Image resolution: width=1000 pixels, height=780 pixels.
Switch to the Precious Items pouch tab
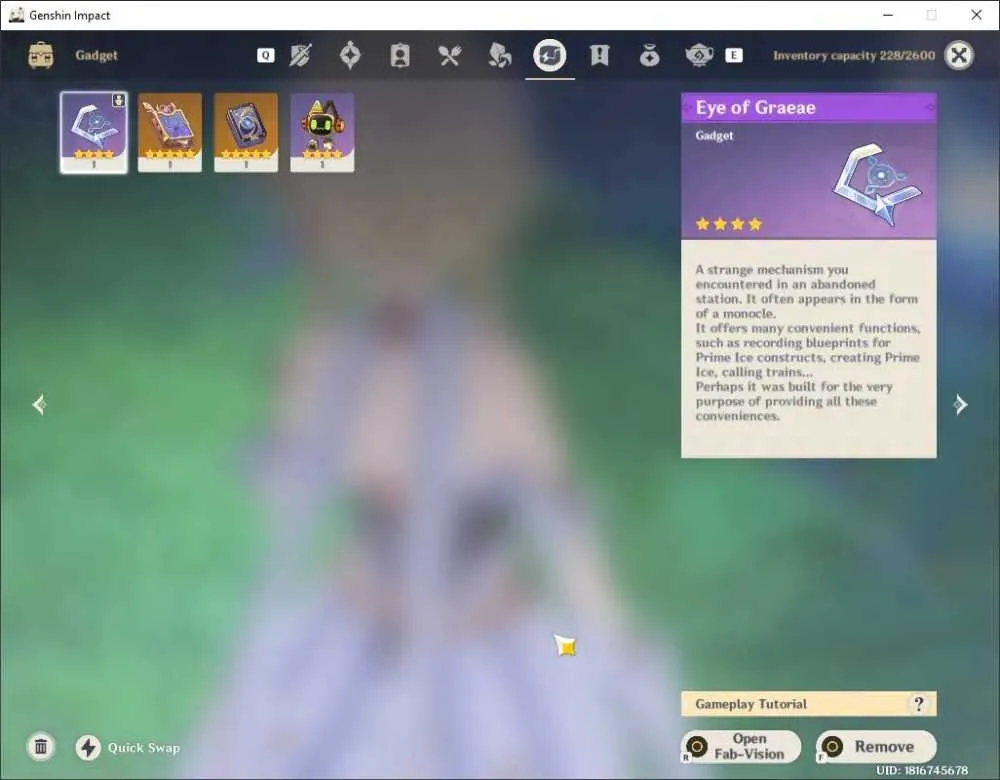coord(649,55)
